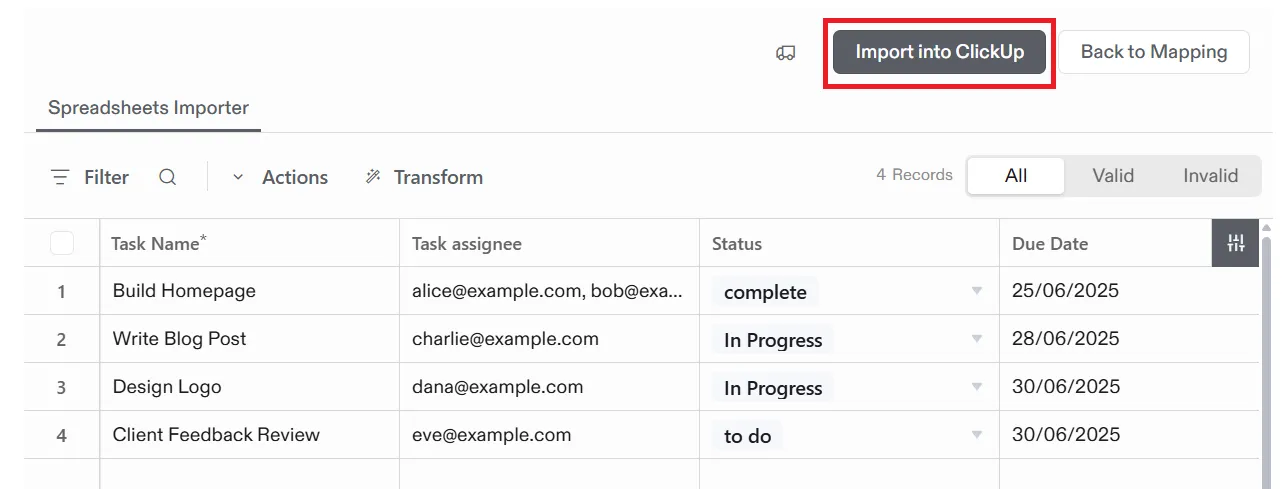This screenshot has width=1282, height=489.
Task: Click the truck icon beside Import button
Action: click(786, 53)
